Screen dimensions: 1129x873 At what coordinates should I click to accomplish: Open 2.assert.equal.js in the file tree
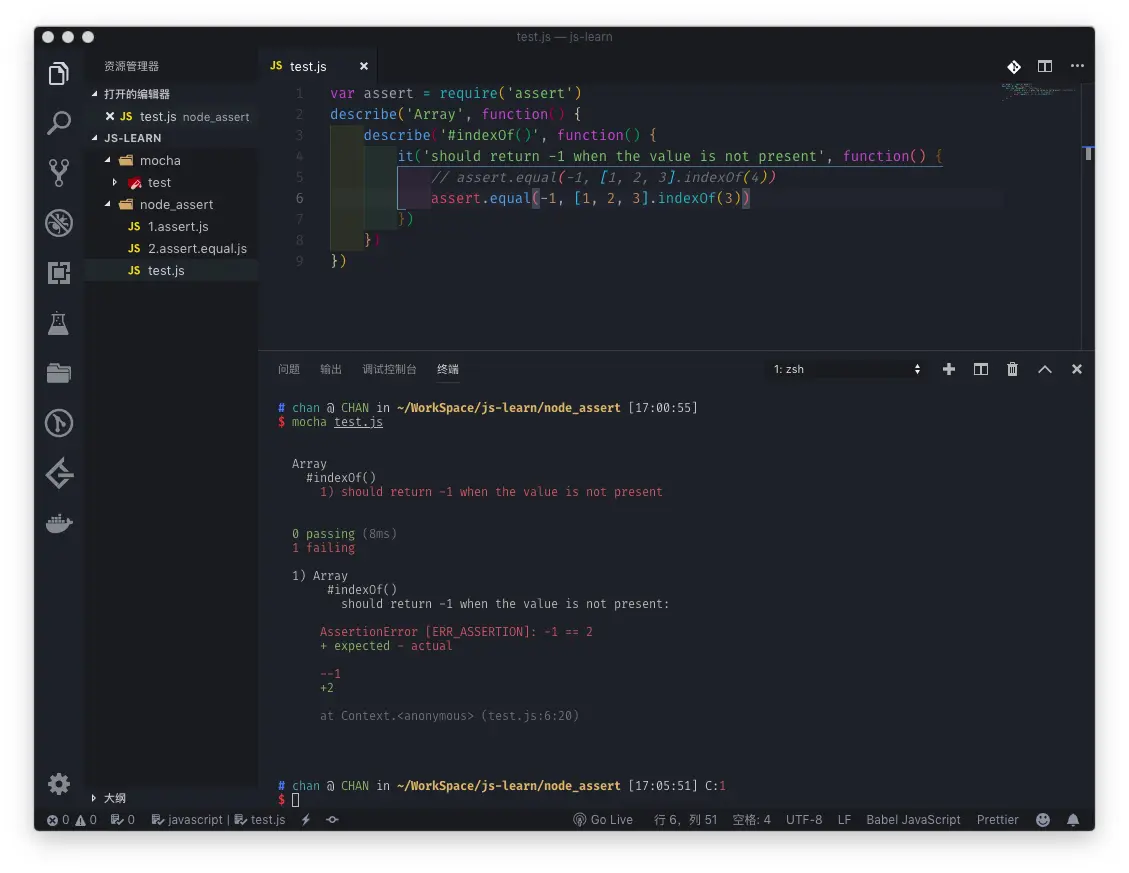(197, 249)
